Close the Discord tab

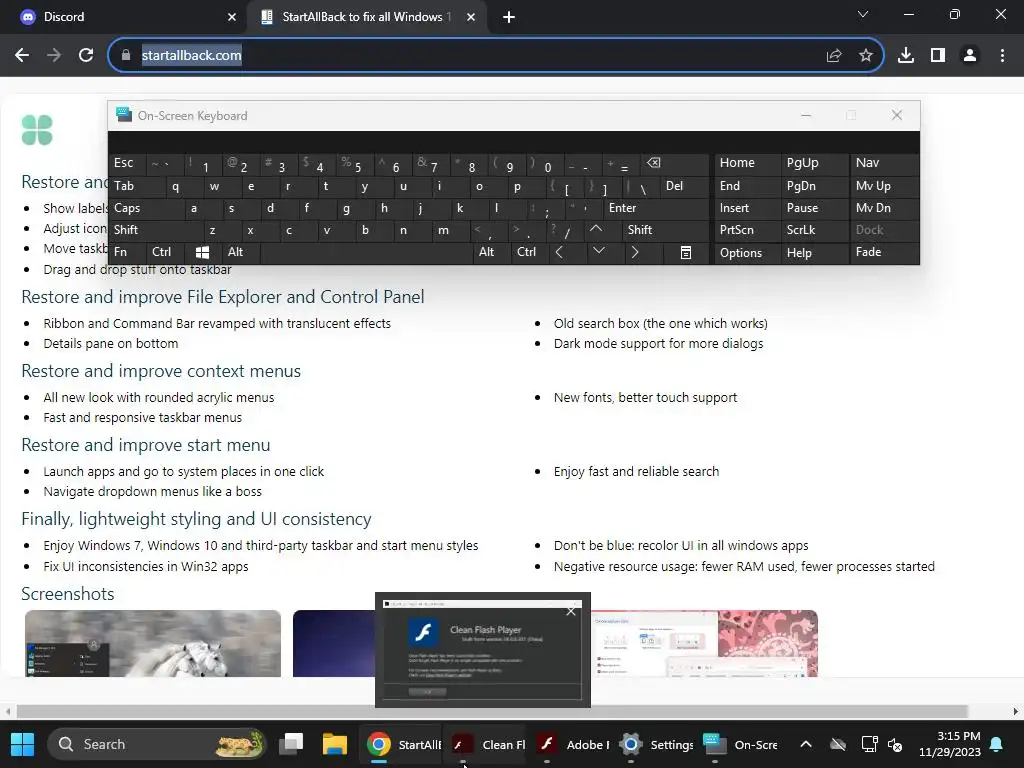point(232,17)
